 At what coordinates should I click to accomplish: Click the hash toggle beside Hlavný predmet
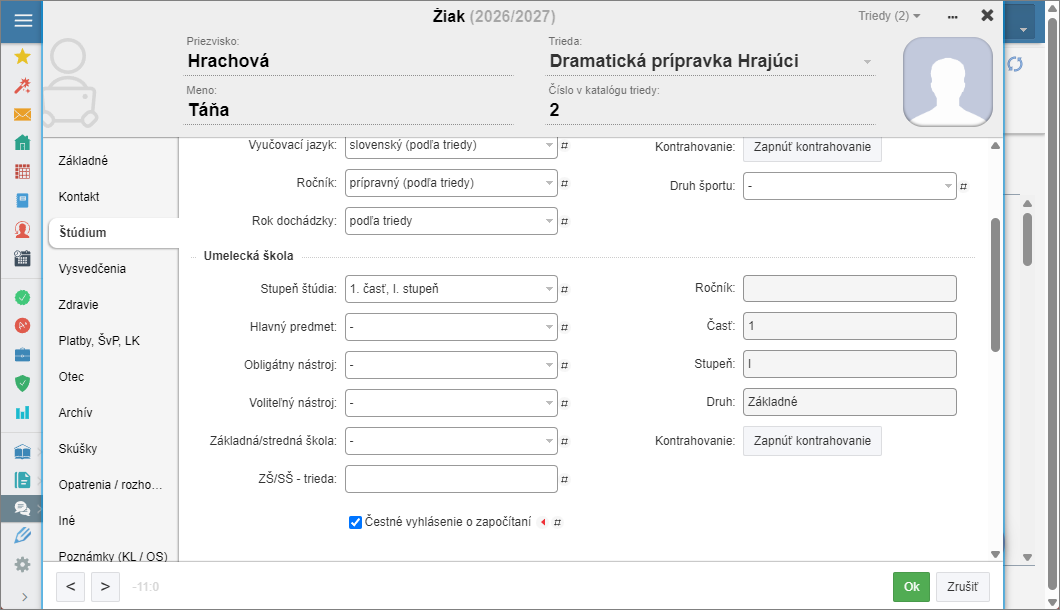[564, 327]
